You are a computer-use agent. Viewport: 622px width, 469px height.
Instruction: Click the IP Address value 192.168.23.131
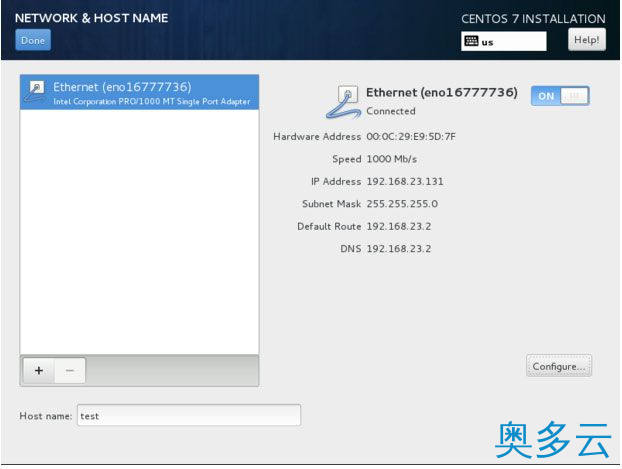(x=405, y=182)
